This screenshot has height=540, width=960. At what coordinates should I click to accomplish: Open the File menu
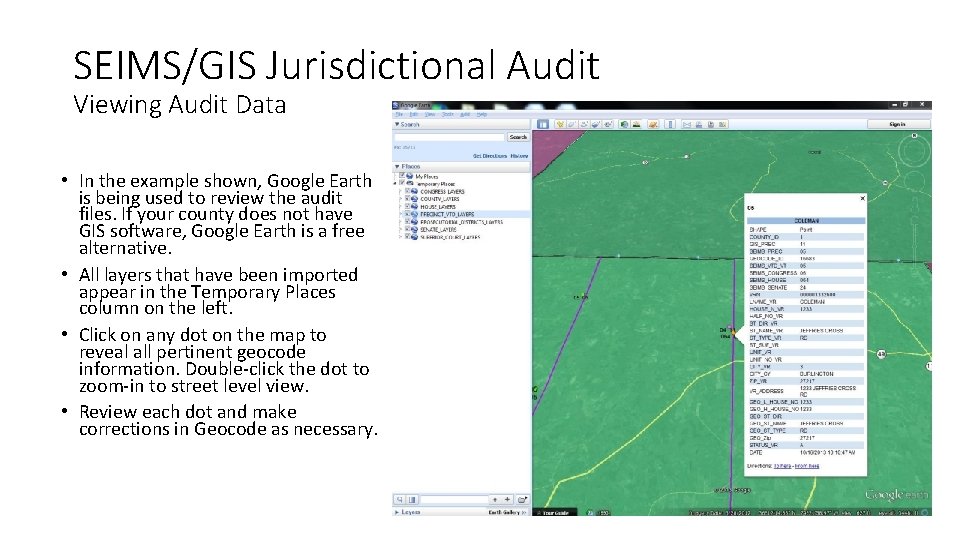[399, 114]
